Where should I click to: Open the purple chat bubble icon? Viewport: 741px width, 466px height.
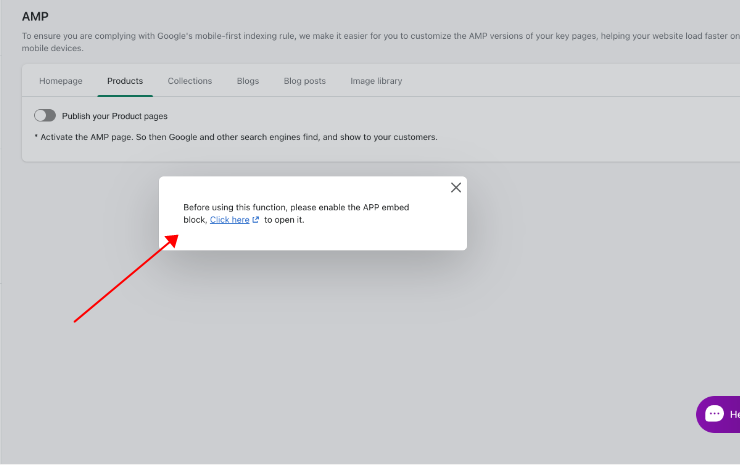coord(714,414)
